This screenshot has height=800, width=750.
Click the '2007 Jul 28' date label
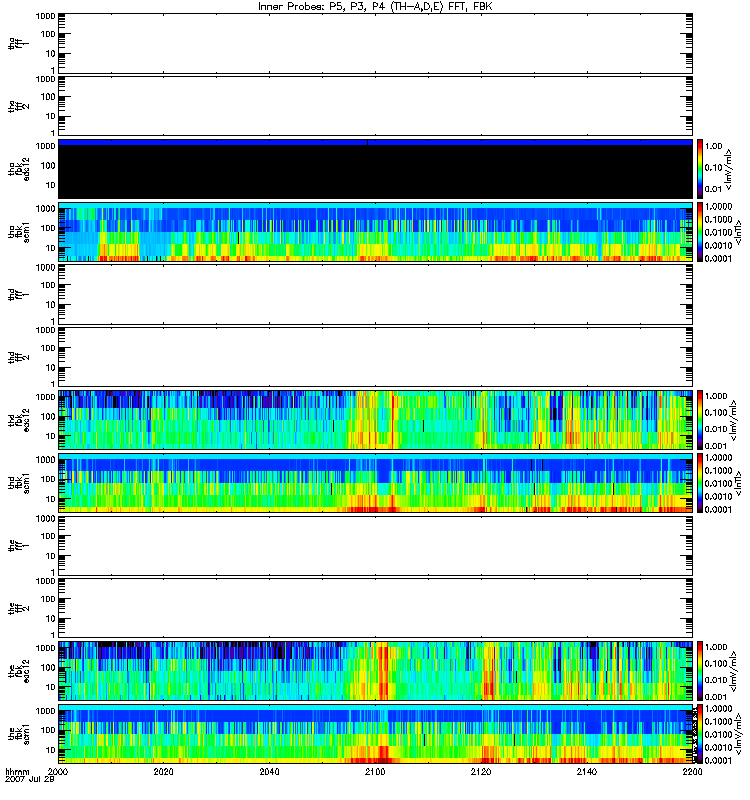[30, 779]
